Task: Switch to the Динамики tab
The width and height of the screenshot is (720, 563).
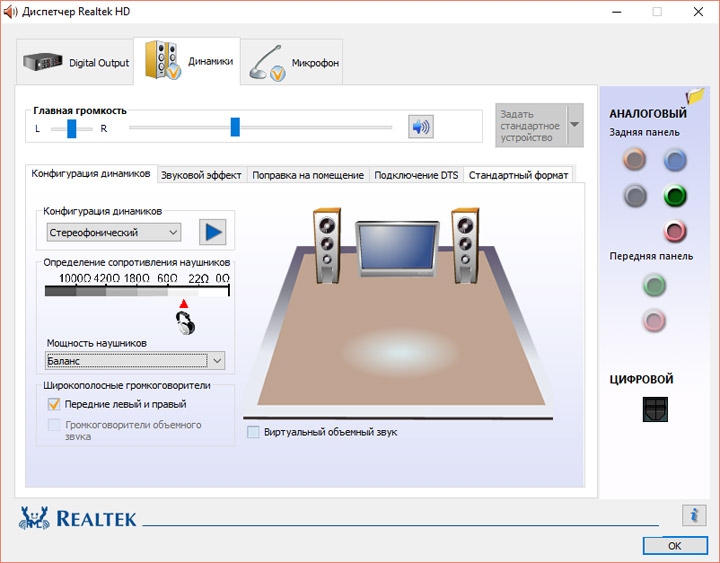Action: [187, 61]
